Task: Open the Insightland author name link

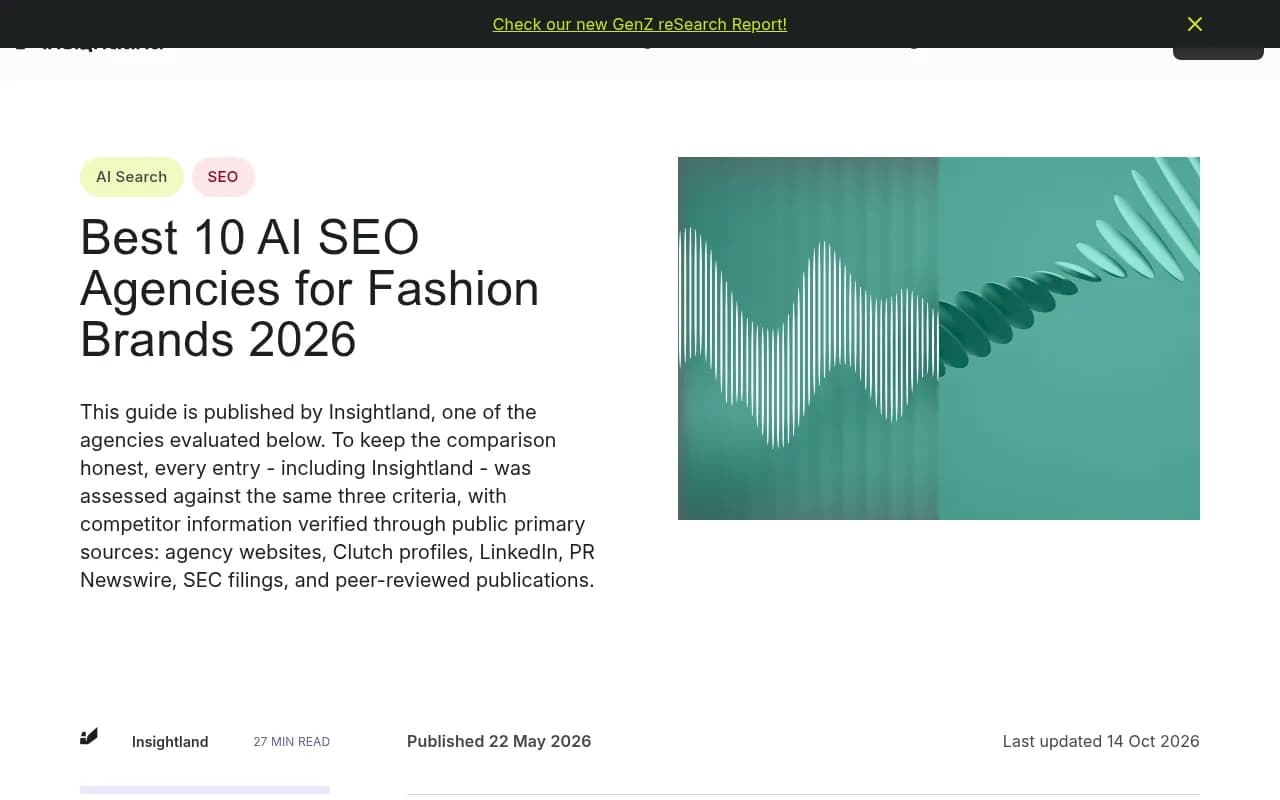Action: point(170,742)
